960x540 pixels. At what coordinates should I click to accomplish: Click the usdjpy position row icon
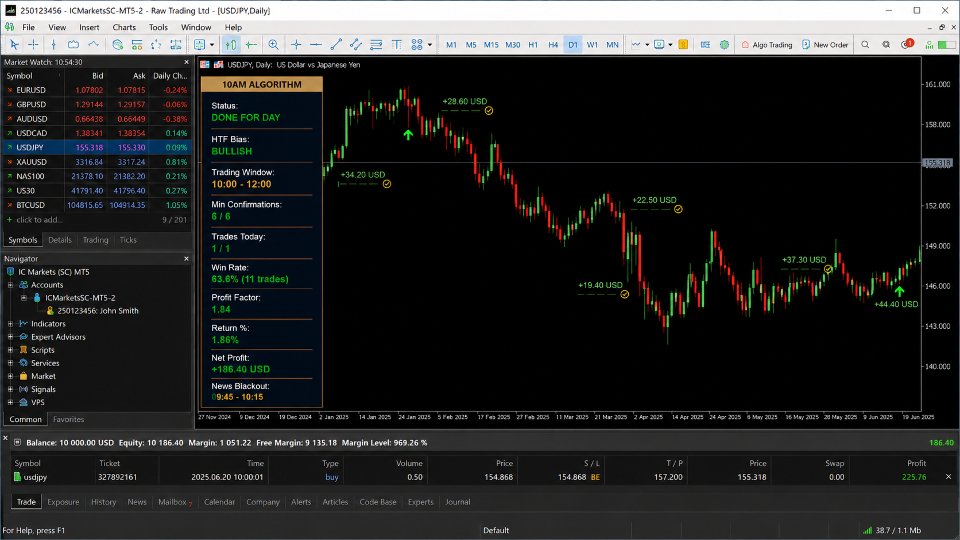click(17, 477)
